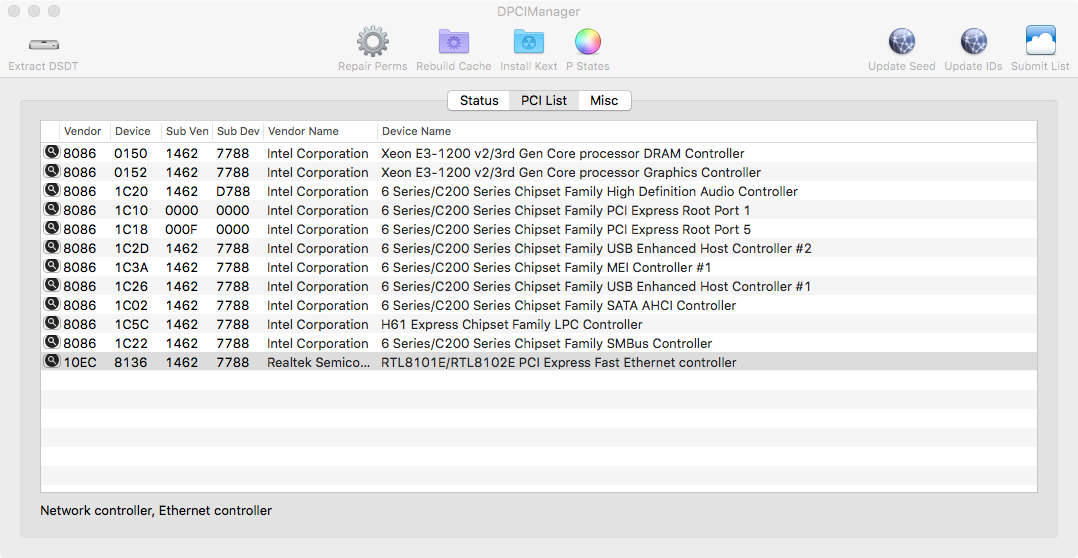Select H61 Express Chipset LPC Controller text
The height and width of the screenshot is (558, 1078).
click(x=512, y=324)
